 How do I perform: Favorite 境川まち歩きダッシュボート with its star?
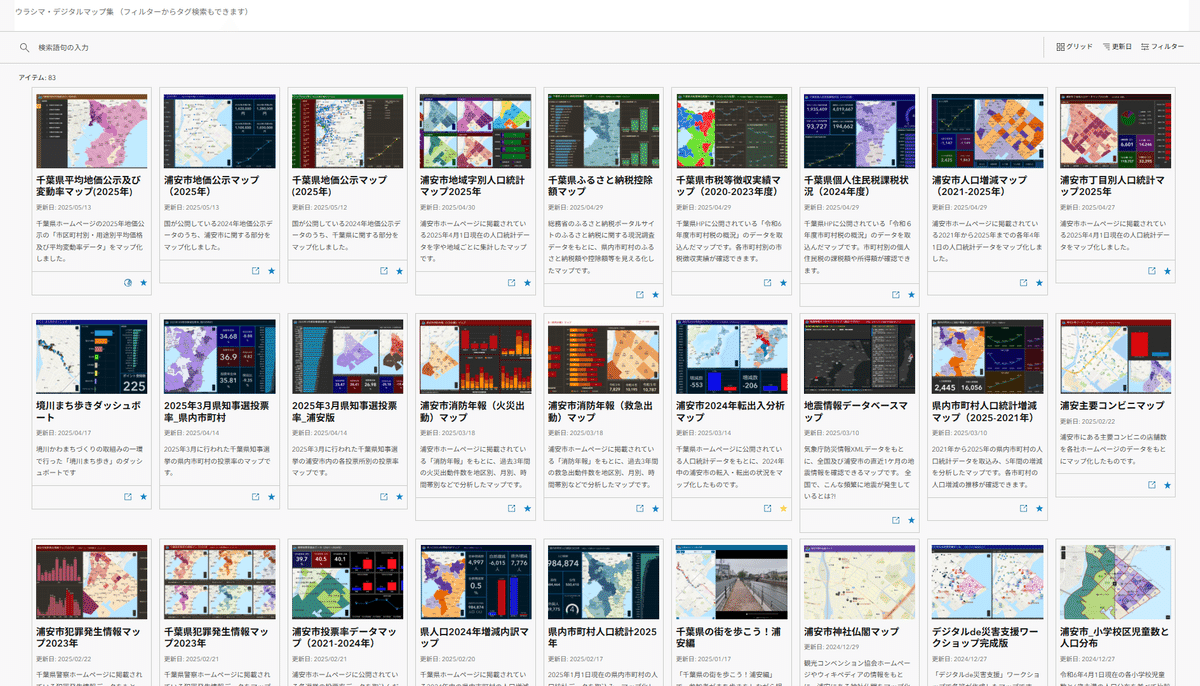click(143, 496)
